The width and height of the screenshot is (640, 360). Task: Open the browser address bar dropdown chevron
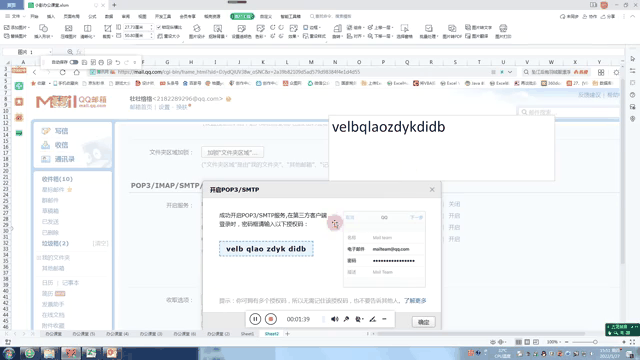click(x=510, y=72)
